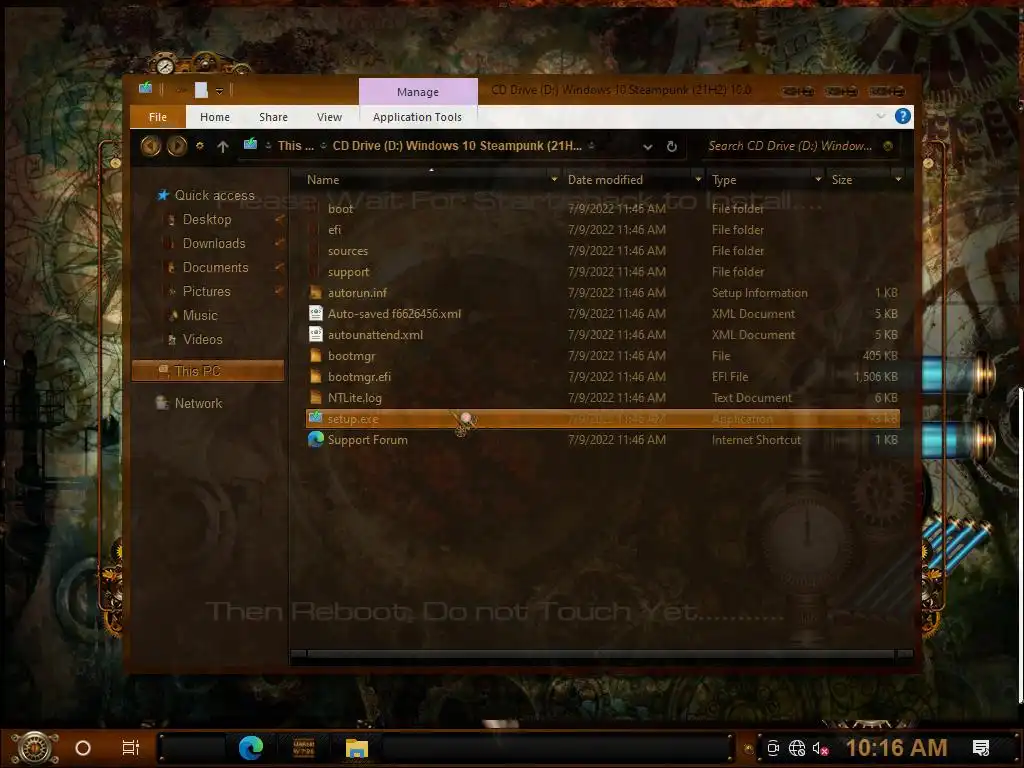1024x768 pixels.
Task: Open Task View on the taskbar
Action: coord(131,748)
